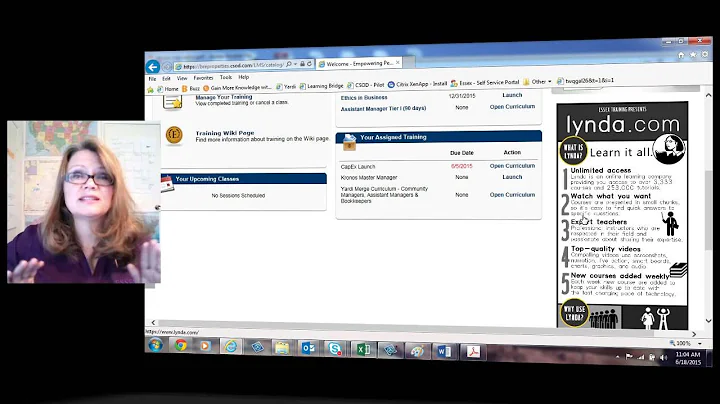Launch Kronos Master Manager training

pos(512,177)
